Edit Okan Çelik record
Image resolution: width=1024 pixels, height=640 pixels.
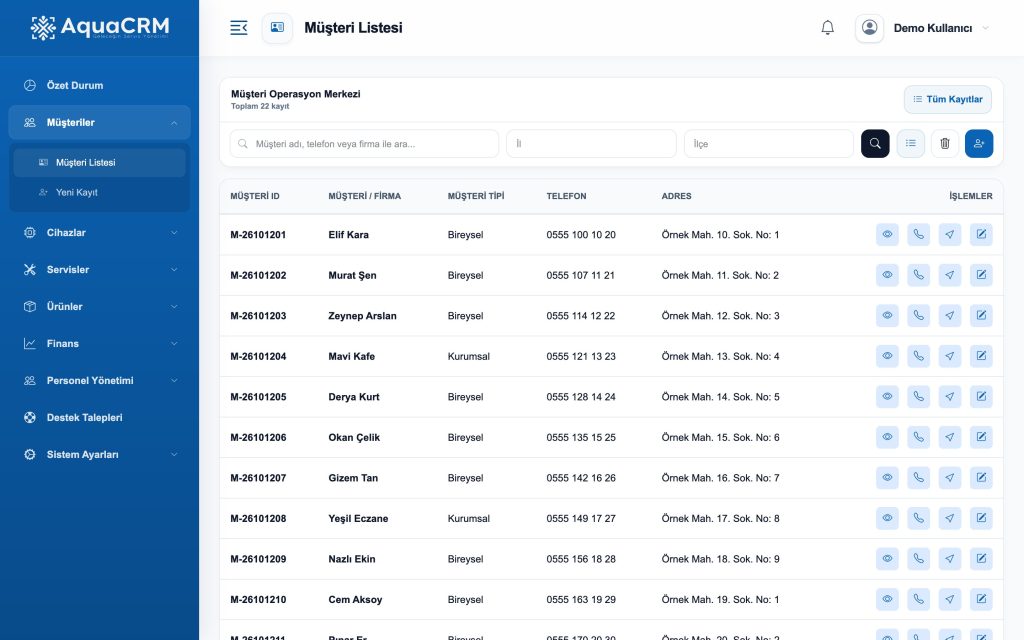coord(981,437)
